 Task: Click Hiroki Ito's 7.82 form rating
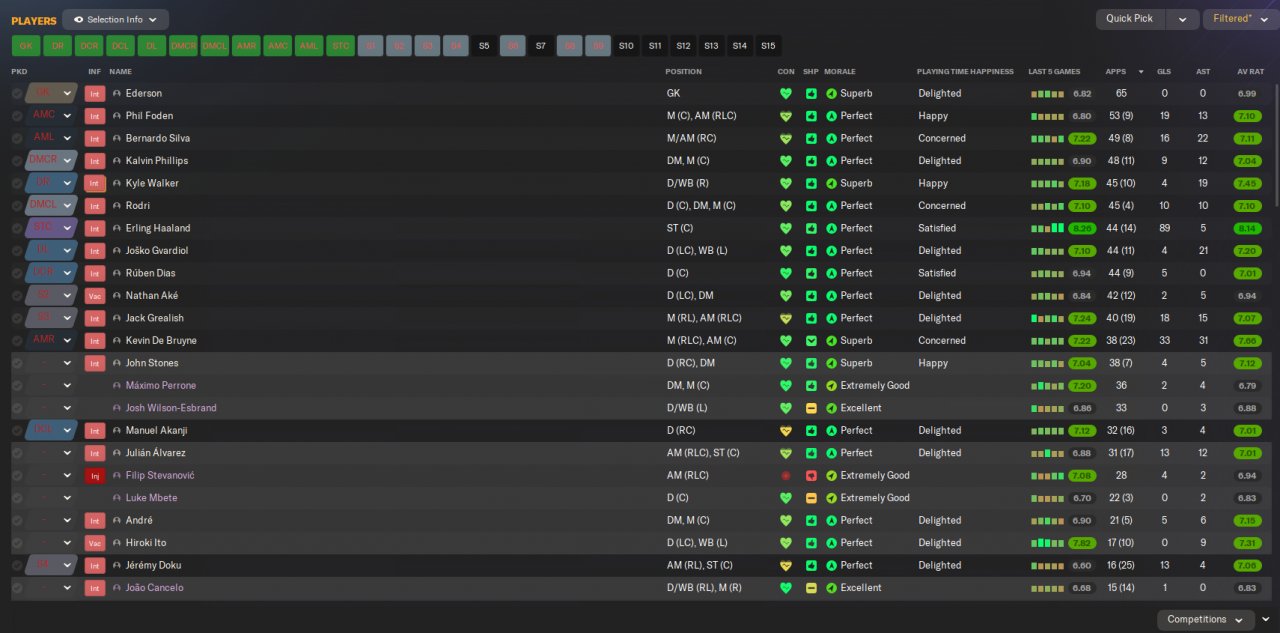1082,543
